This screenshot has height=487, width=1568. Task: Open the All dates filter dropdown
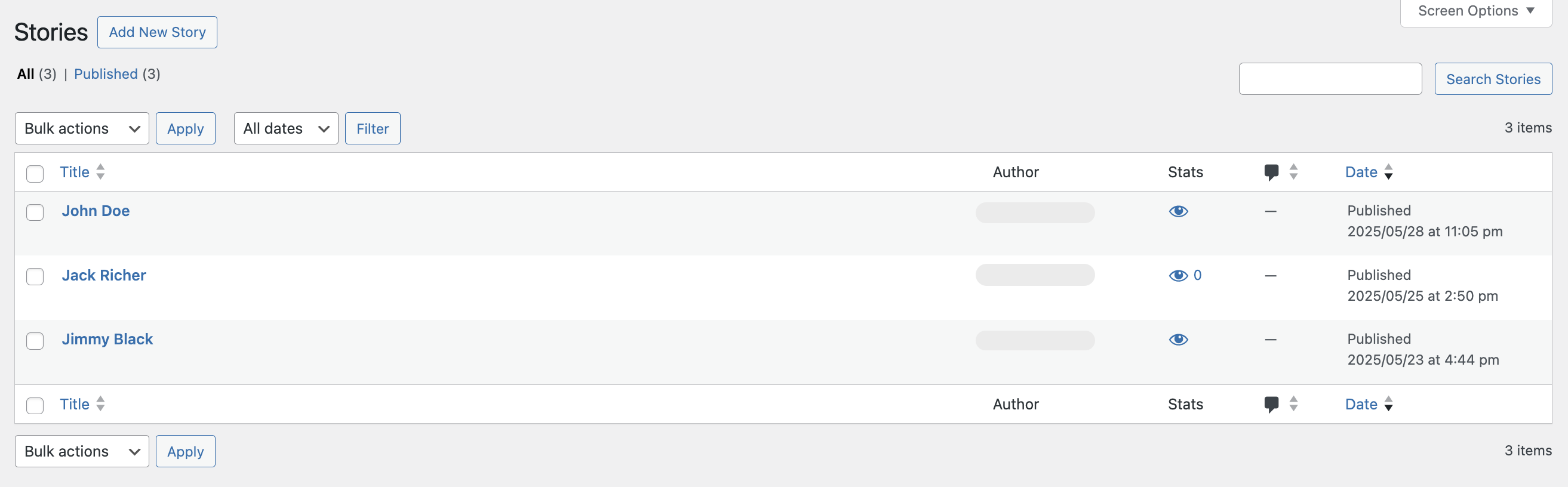[x=285, y=128]
